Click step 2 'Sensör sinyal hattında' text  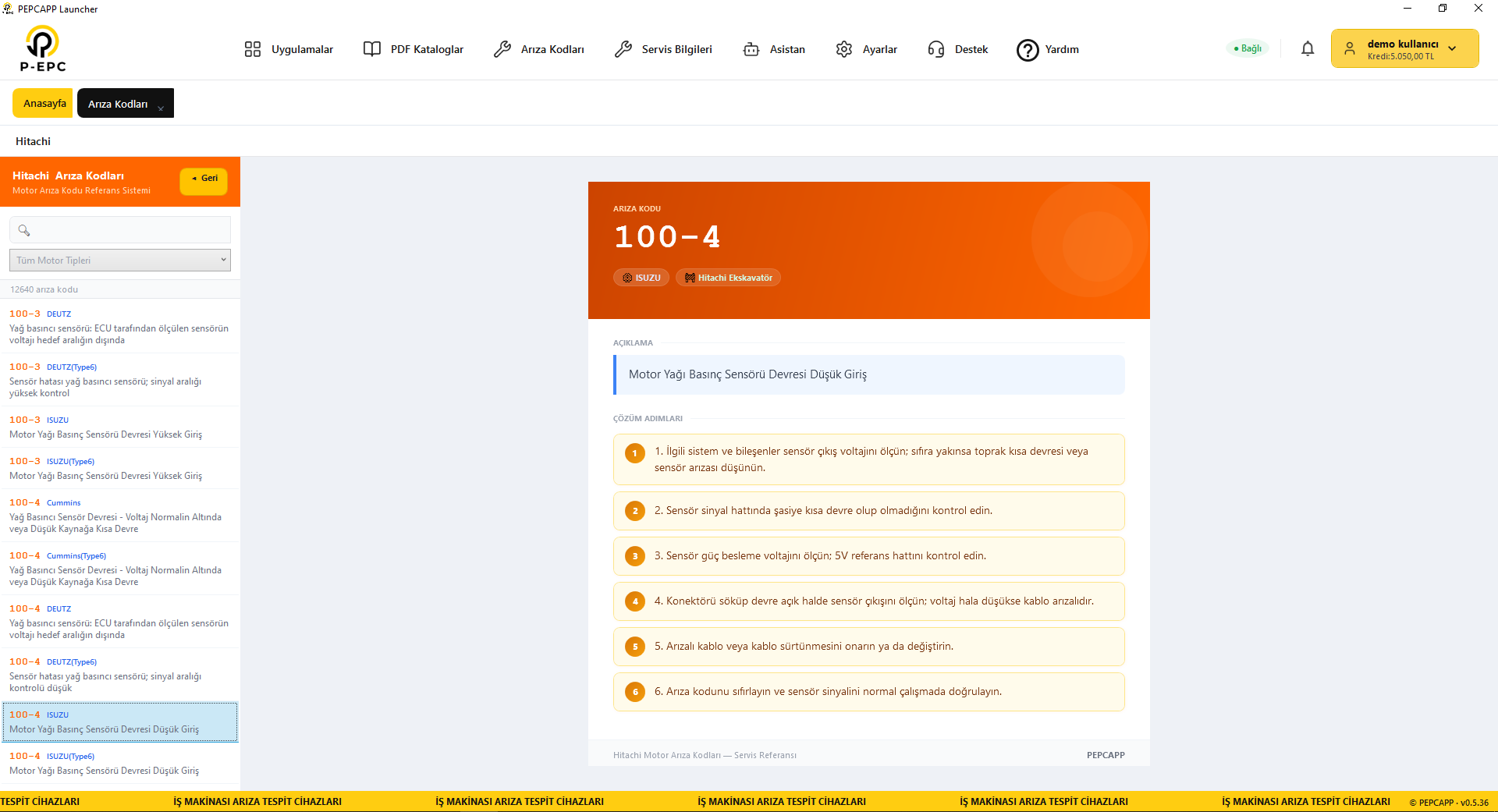(x=823, y=511)
